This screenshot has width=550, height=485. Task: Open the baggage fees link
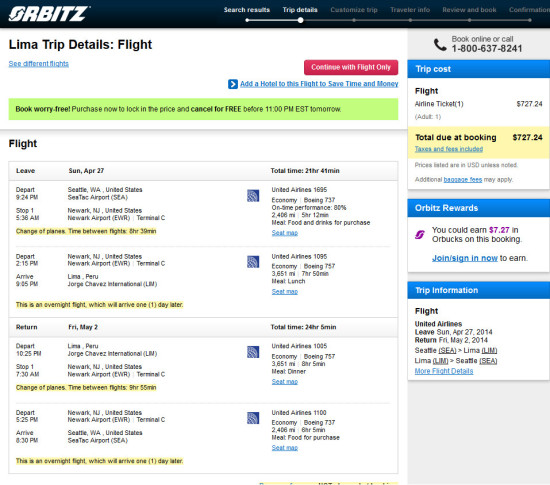463,180
